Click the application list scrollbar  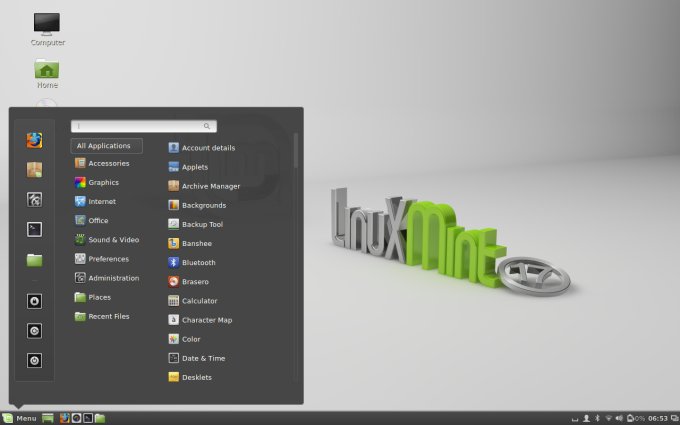click(x=296, y=150)
